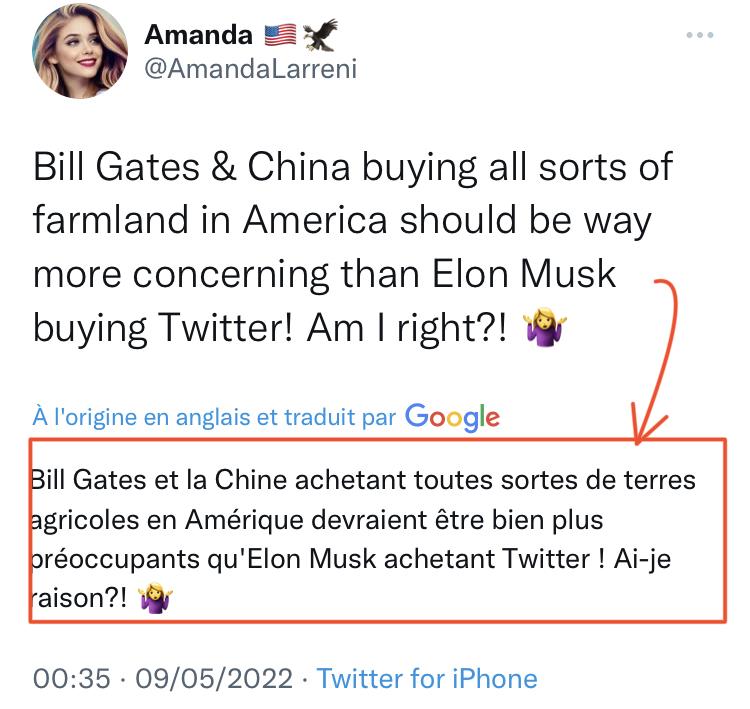Click the Google logo in translation notice
Viewport: 750px width, 709px height.
coord(452,416)
